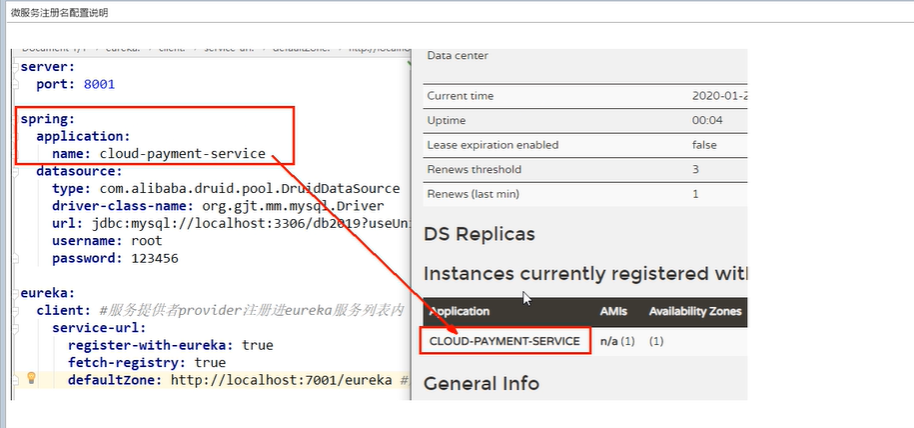This screenshot has height=428, width=914.
Task: Click the 'Renews (last min)' label
Action: tap(473, 194)
